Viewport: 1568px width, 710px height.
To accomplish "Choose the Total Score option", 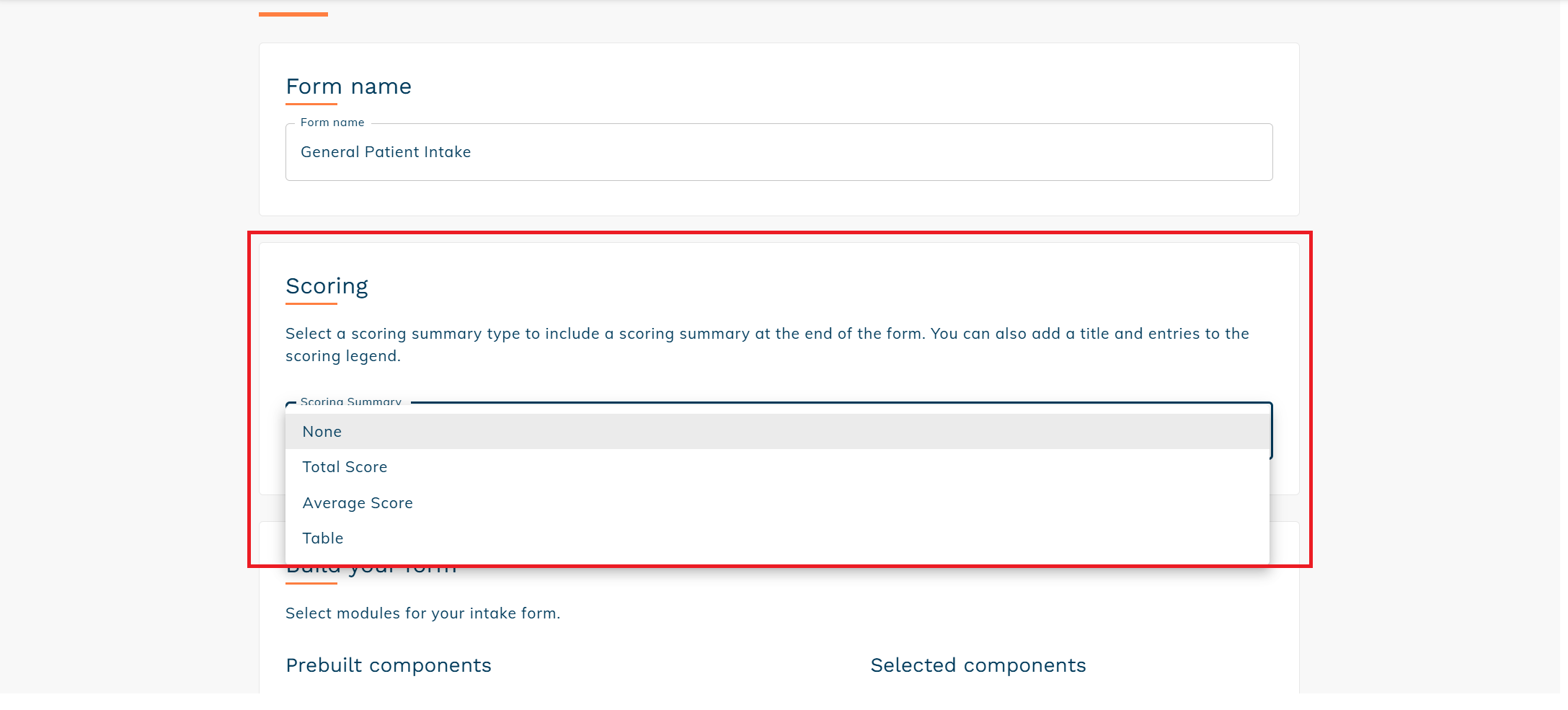I will pyautogui.click(x=345, y=467).
